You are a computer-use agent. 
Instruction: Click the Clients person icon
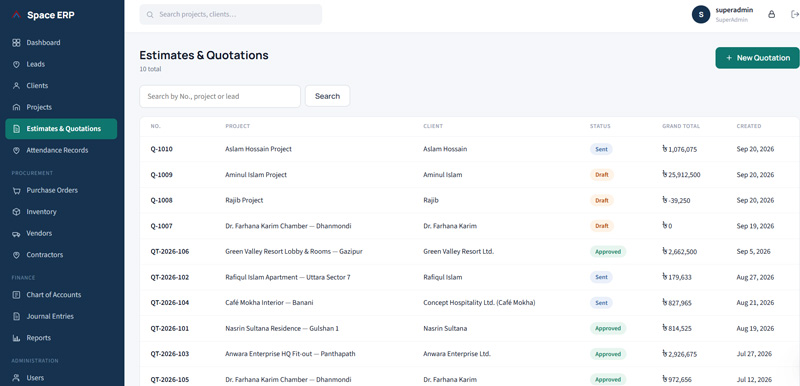pyautogui.click(x=16, y=86)
